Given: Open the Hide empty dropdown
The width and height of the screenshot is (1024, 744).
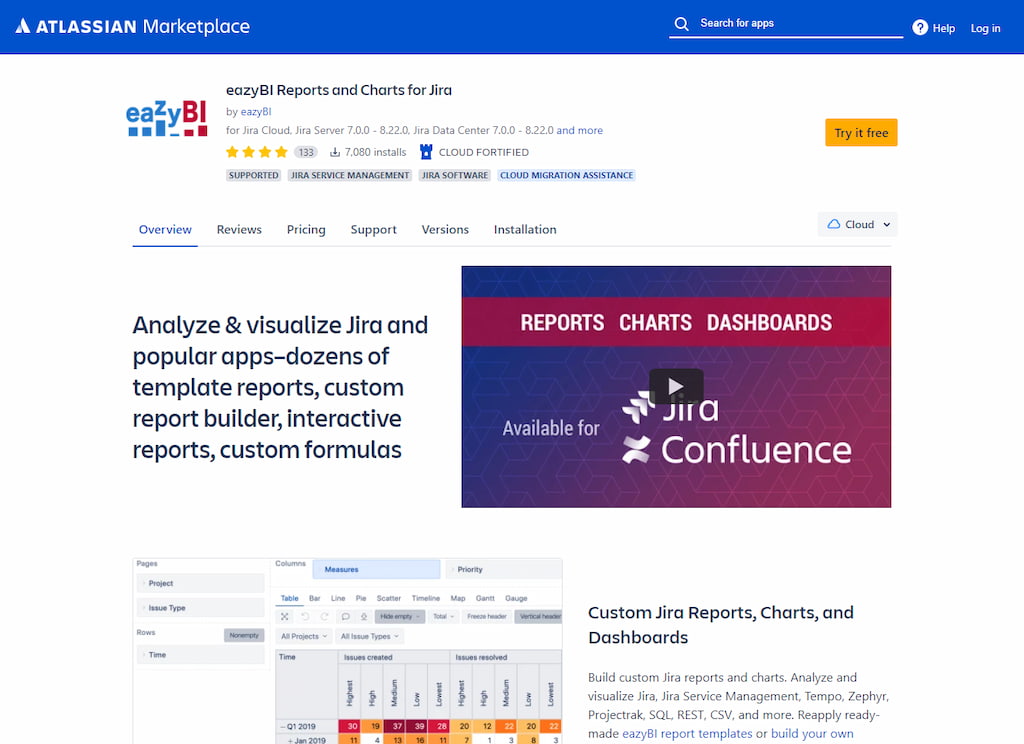Looking at the screenshot, I should 398,617.
